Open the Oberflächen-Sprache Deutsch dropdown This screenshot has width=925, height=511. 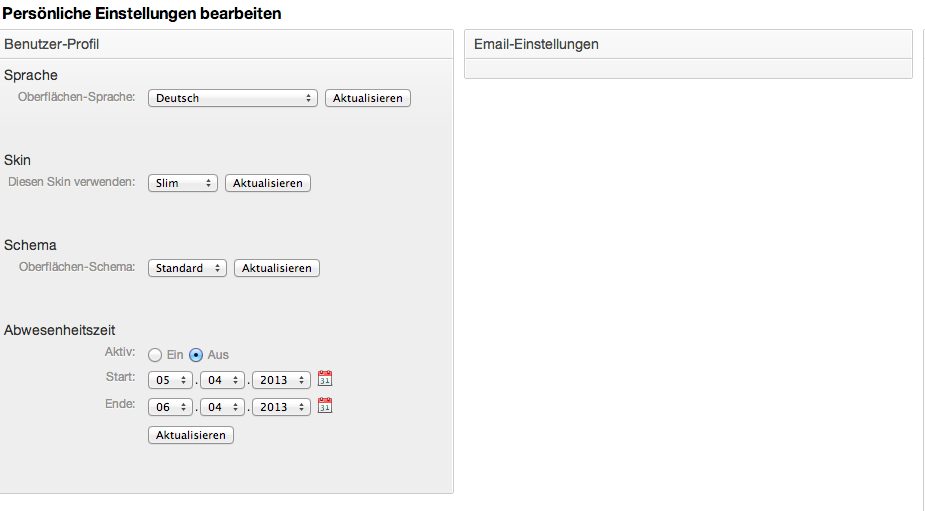tap(233, 98)
